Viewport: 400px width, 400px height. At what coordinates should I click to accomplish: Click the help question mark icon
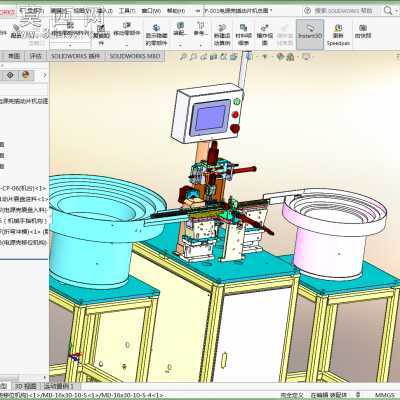(307, 11)
